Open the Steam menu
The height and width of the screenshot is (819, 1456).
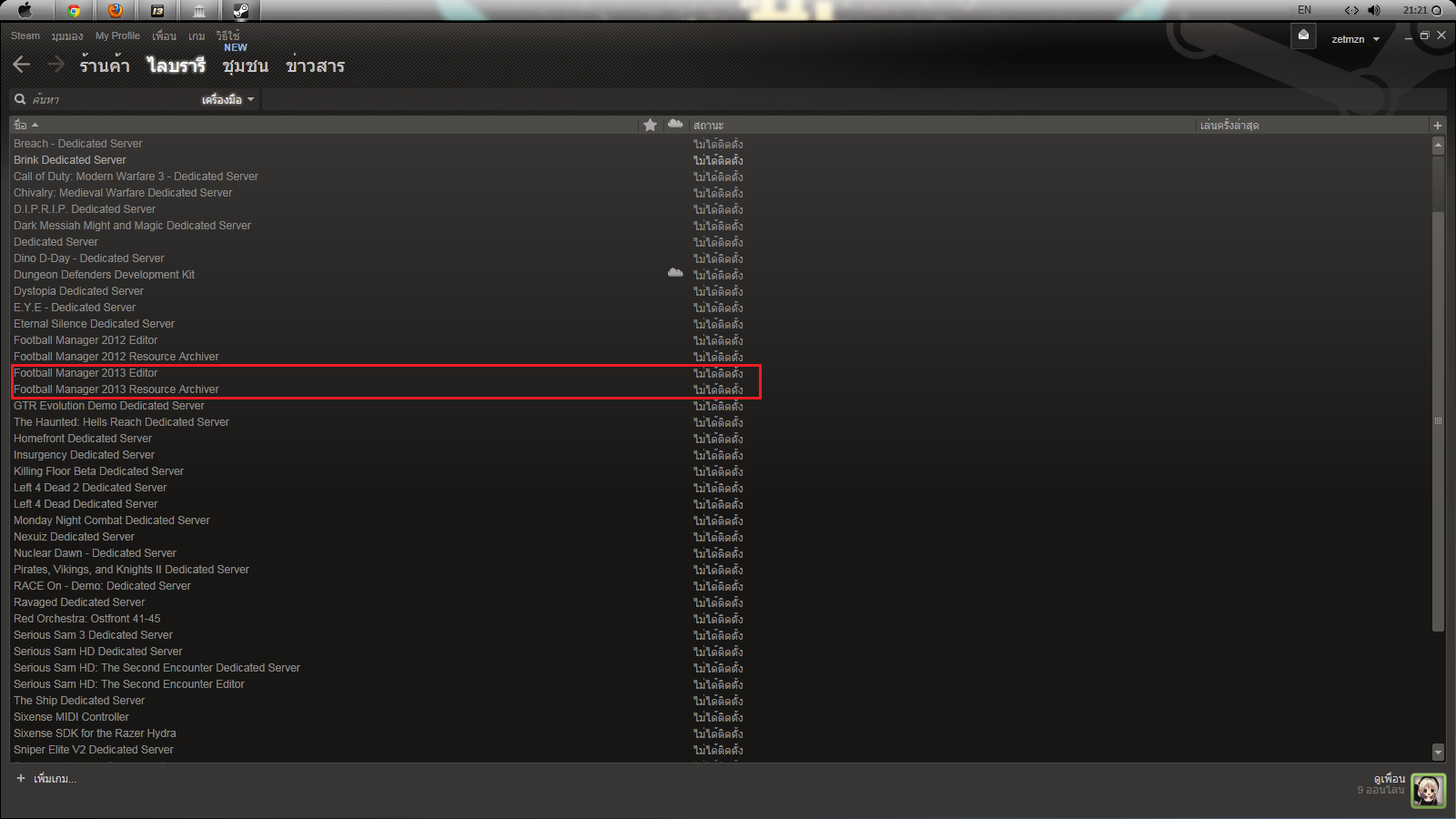(25, 35)
